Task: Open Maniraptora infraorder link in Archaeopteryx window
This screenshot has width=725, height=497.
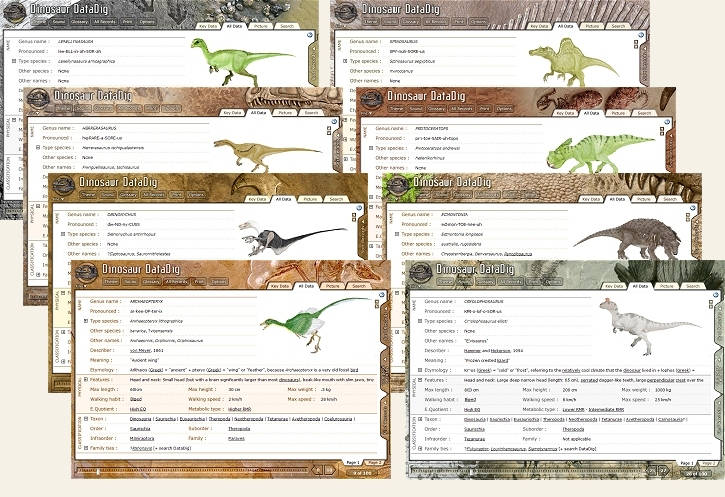Action: tap(142, 438)
